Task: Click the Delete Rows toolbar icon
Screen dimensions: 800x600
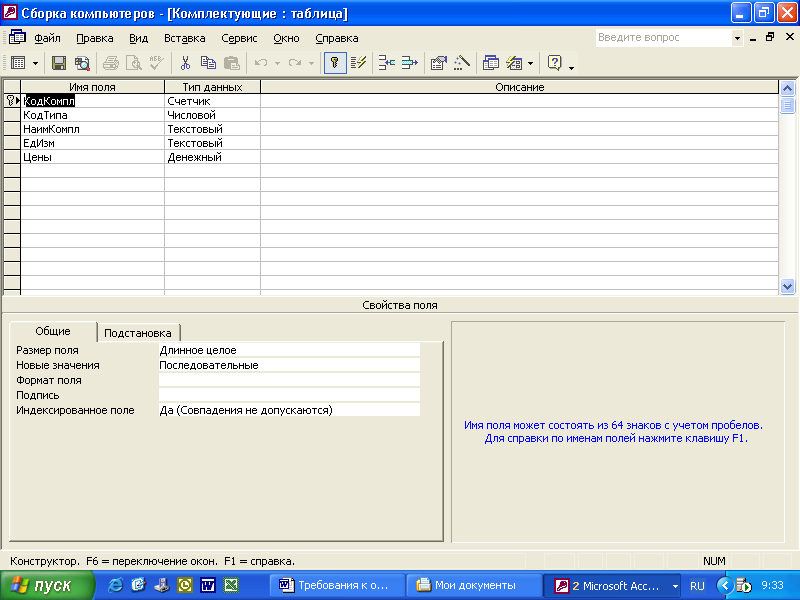Action: click(x=410, y=63)
